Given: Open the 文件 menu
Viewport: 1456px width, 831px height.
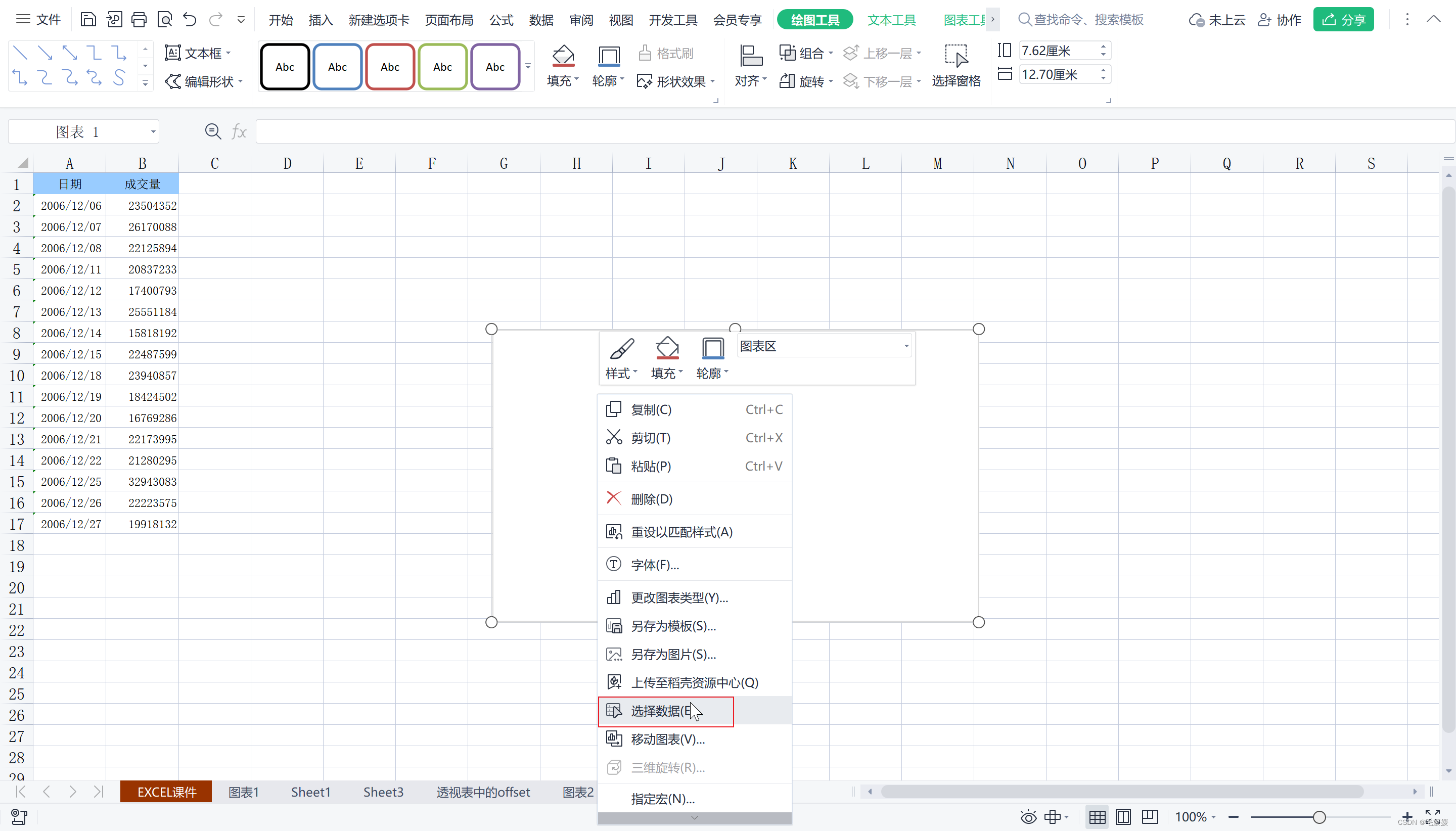Looking at the screenshot, I should 38,20.
